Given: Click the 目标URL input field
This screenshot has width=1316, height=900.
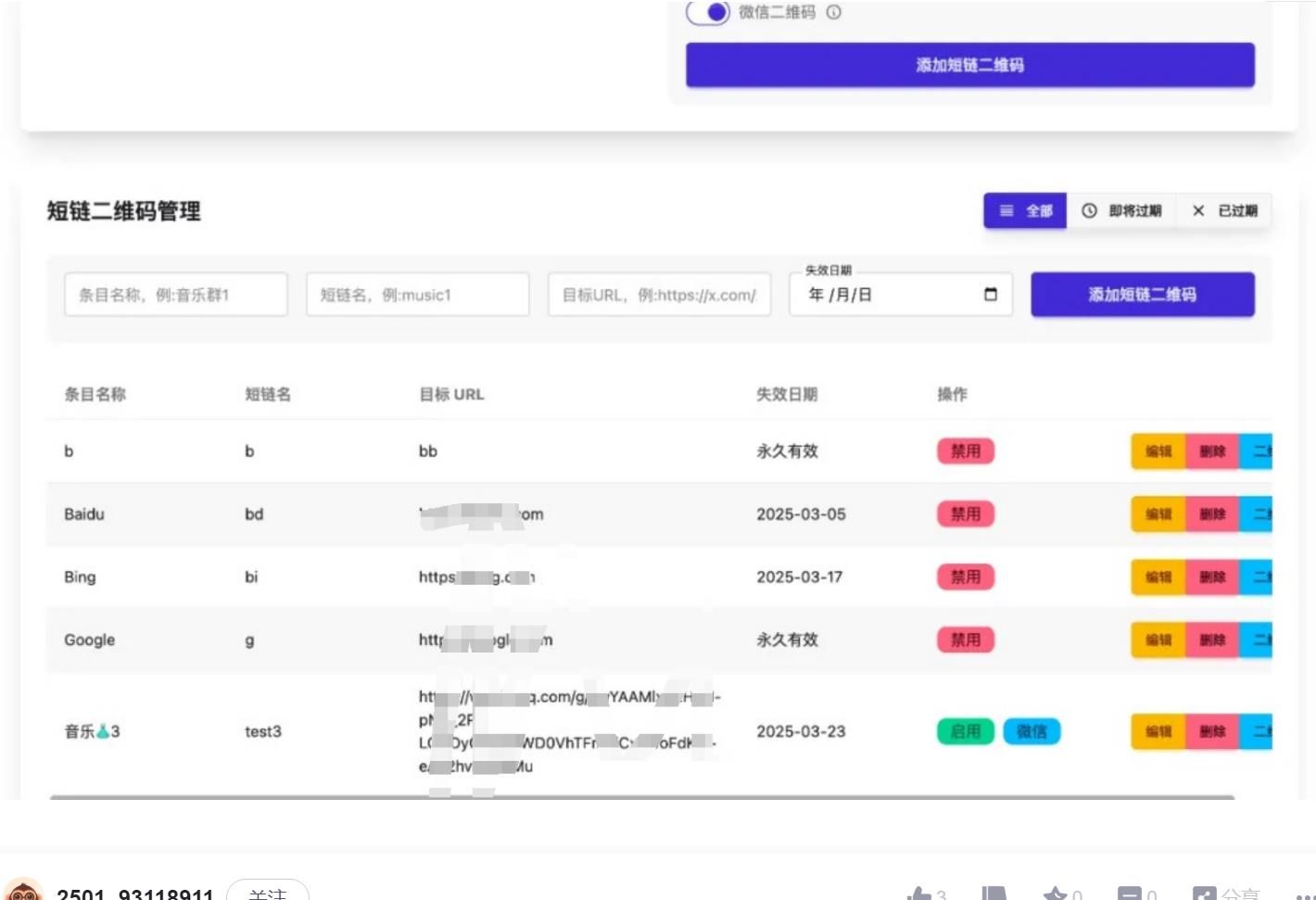Looking at the screenshot, I should point(659,294).
